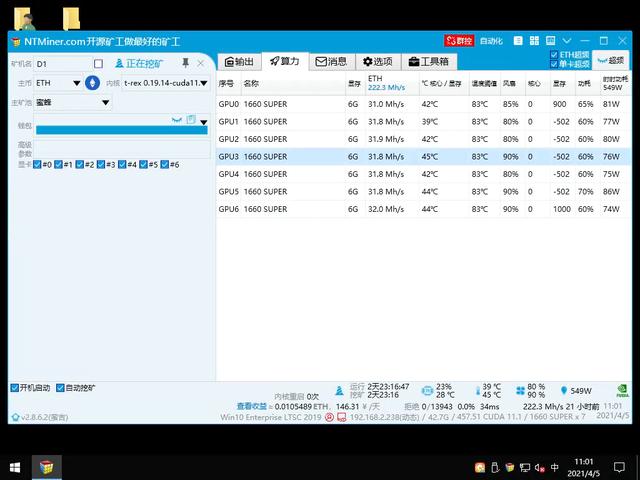Image resolution: width=640 pixels, height=480 pixels.
Task: Click the ETH 222.3 Mh/s column header
Action: pyautogui.click(x=392, y=83)
